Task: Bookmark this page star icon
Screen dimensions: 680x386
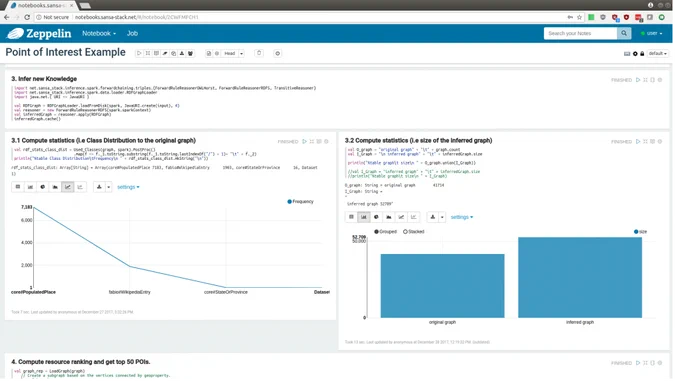Action: tap(579, 17)
